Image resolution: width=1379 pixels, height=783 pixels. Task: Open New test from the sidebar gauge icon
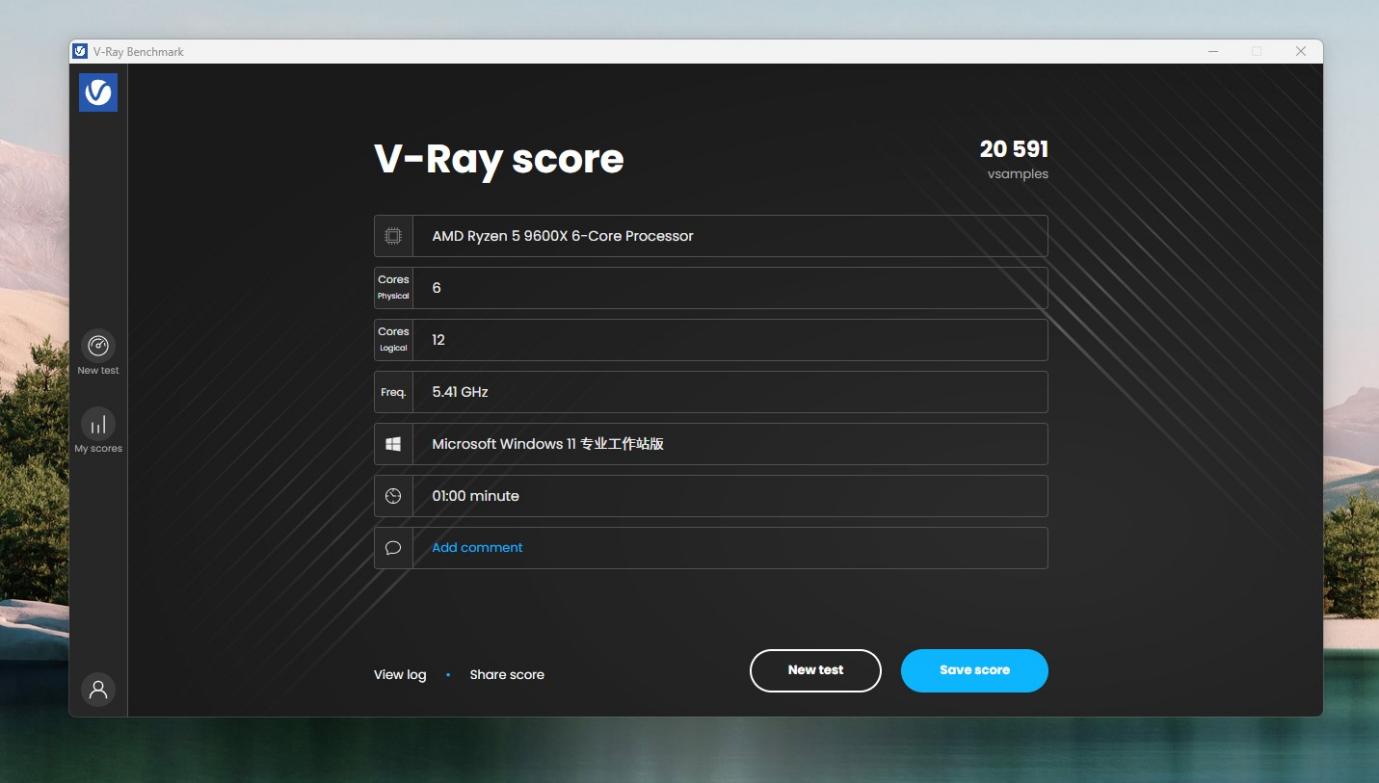click(x=98, y=346)
